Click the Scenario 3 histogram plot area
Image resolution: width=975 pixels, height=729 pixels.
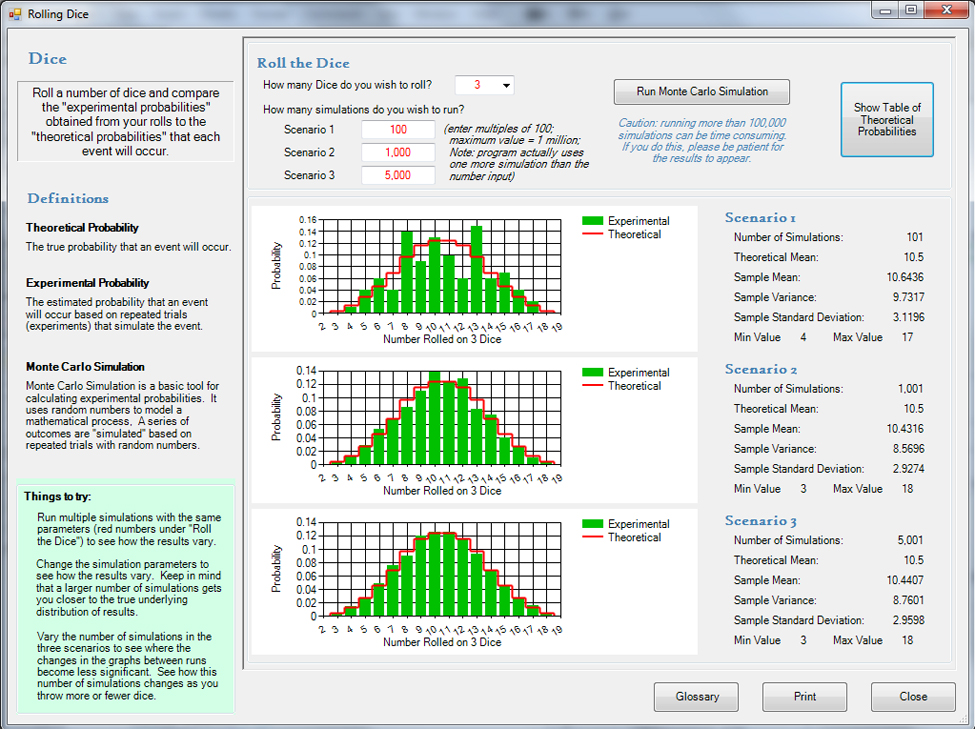click(x=440, y=569)
